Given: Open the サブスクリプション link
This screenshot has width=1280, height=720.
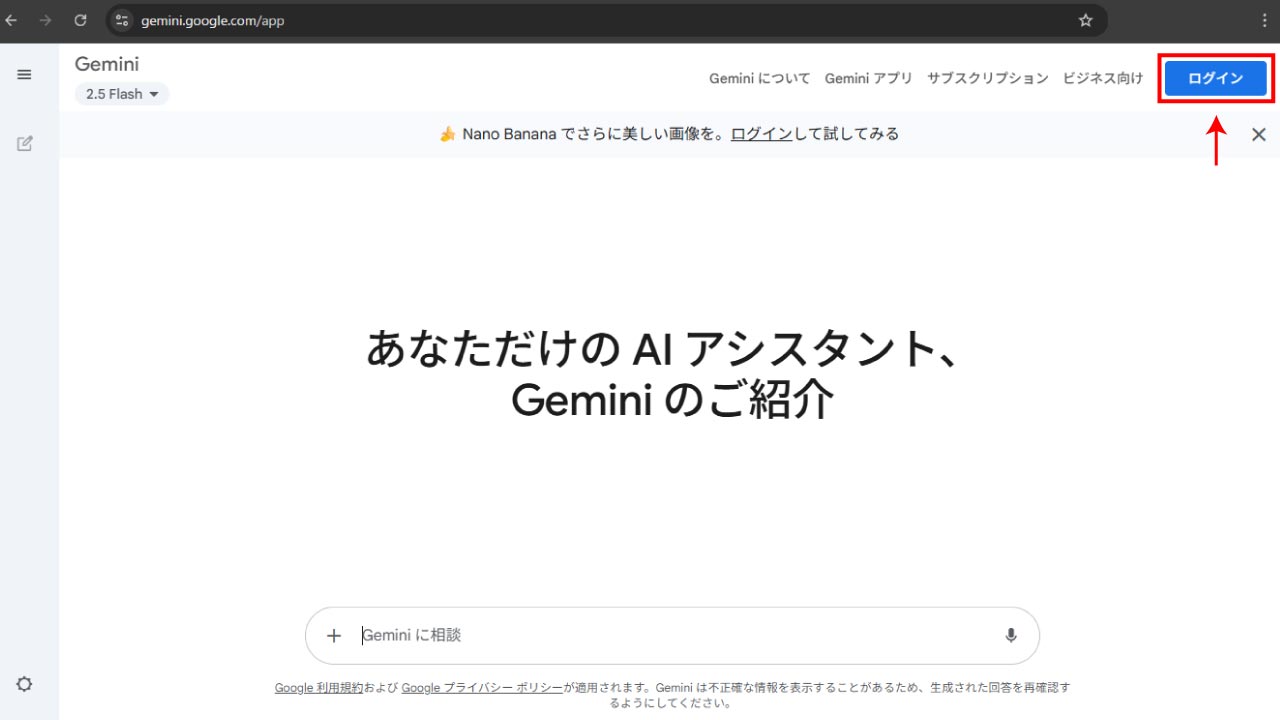Looking at the screenshot, I should 988,78.
